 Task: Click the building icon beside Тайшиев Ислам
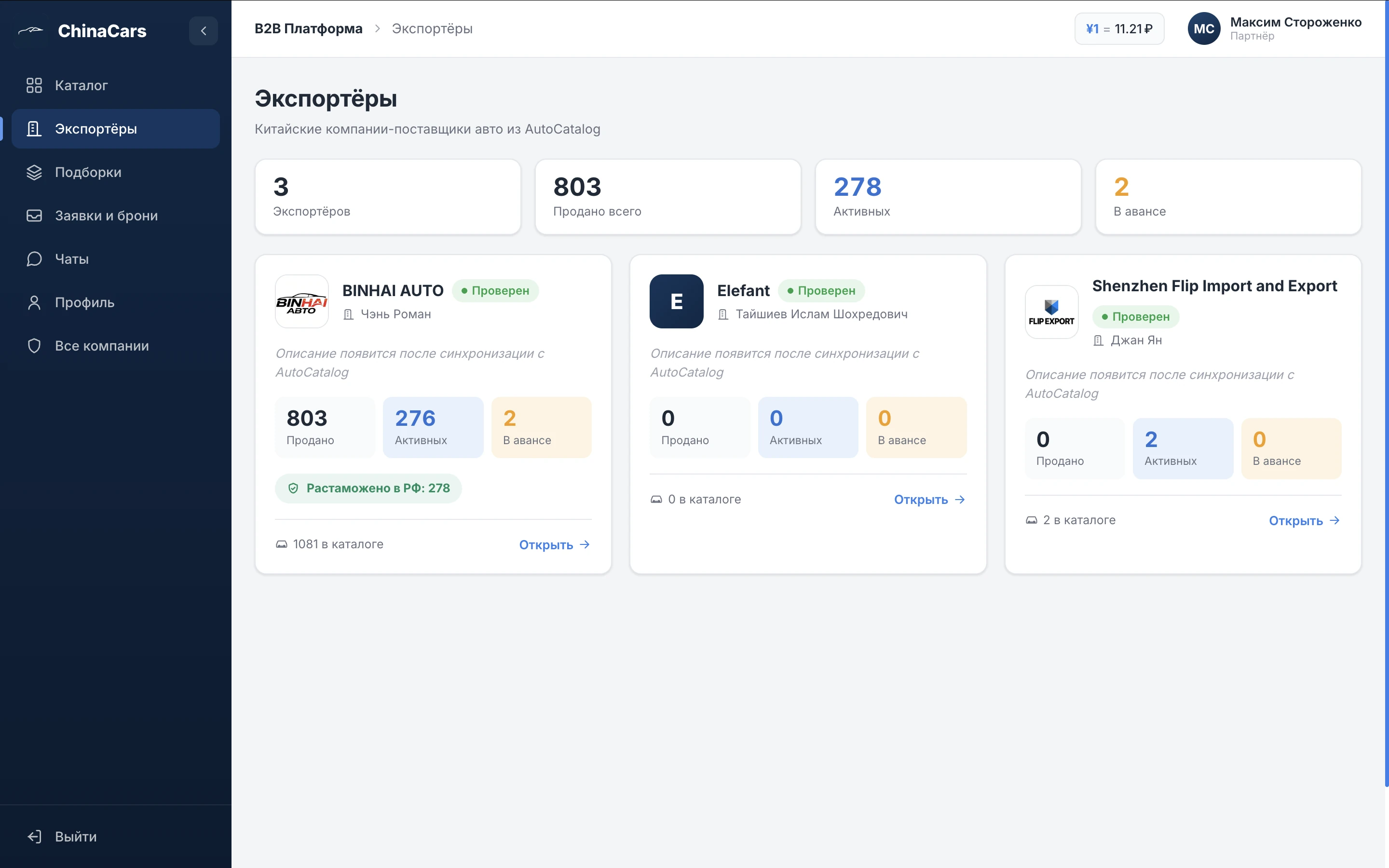[723, 314]
